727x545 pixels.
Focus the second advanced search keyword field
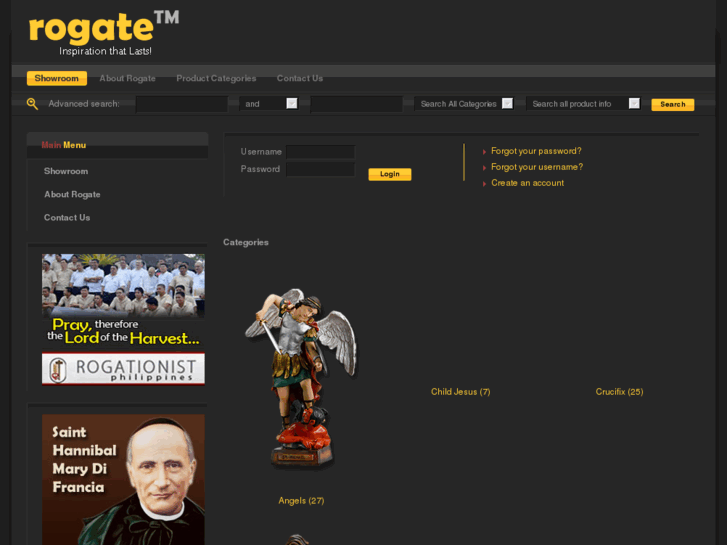[357, 104]
